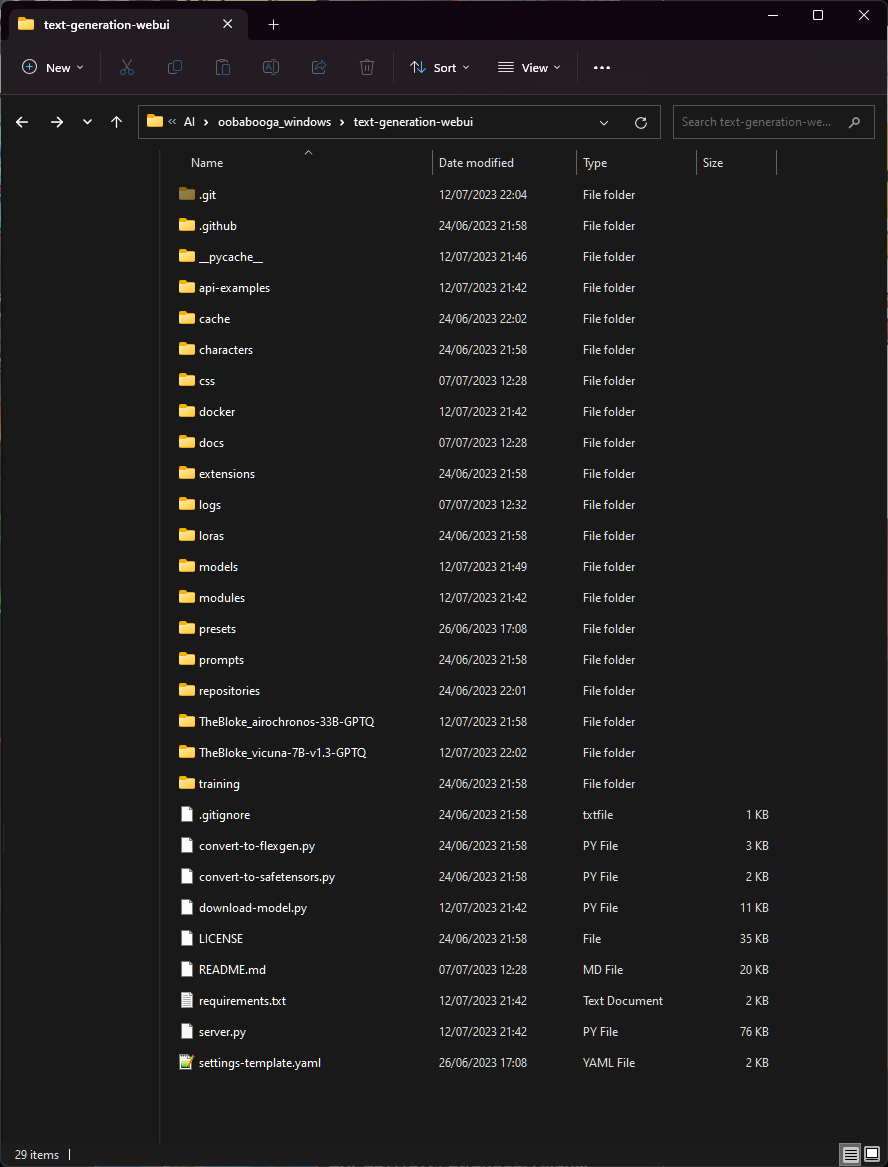Switch to large thumbnails view
This screenshot has width=888, height=1167.
pyautogui.click(x=872, y=1155)
